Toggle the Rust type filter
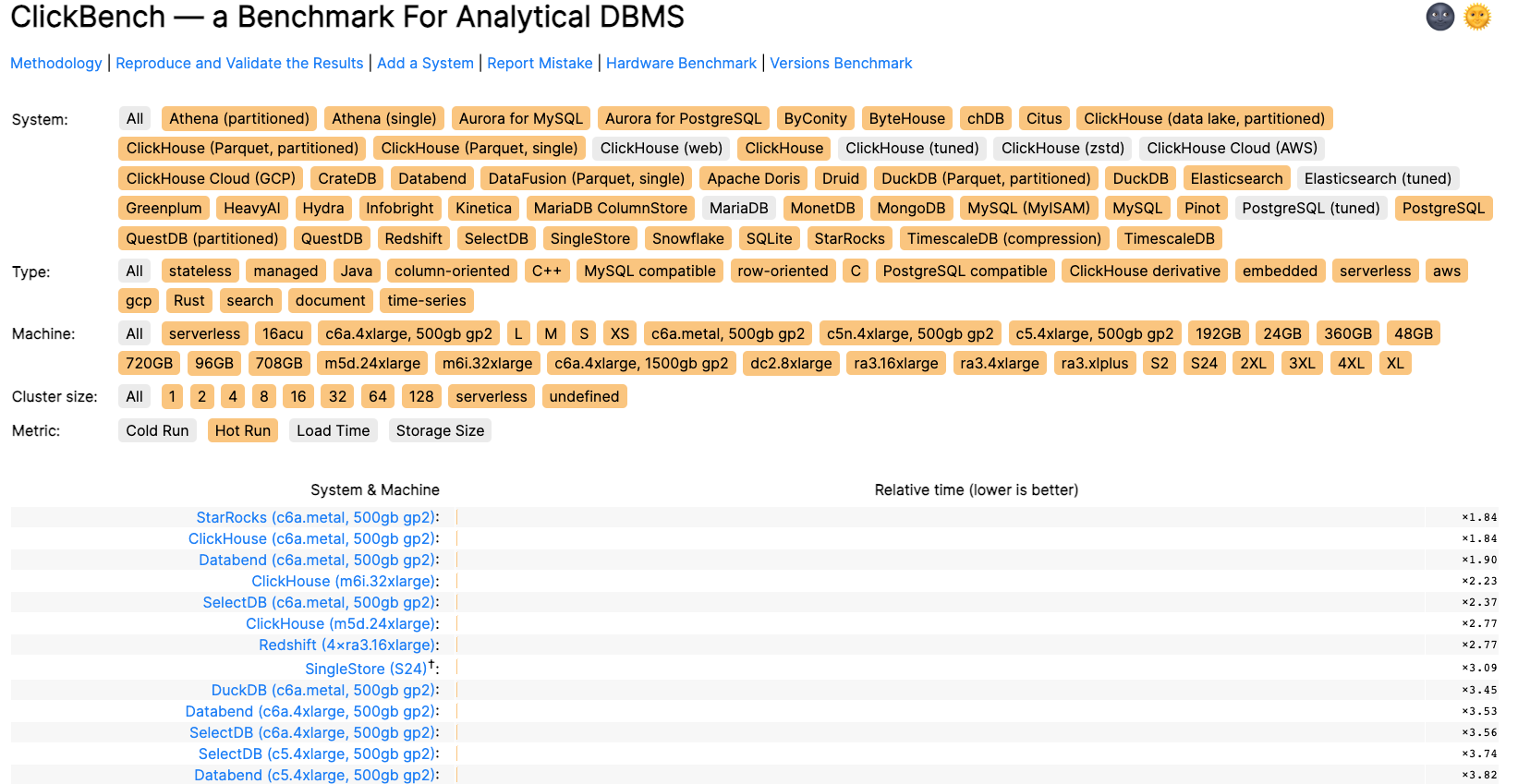The height and width of the screenshot is (784, 1518). pos(188,300)
